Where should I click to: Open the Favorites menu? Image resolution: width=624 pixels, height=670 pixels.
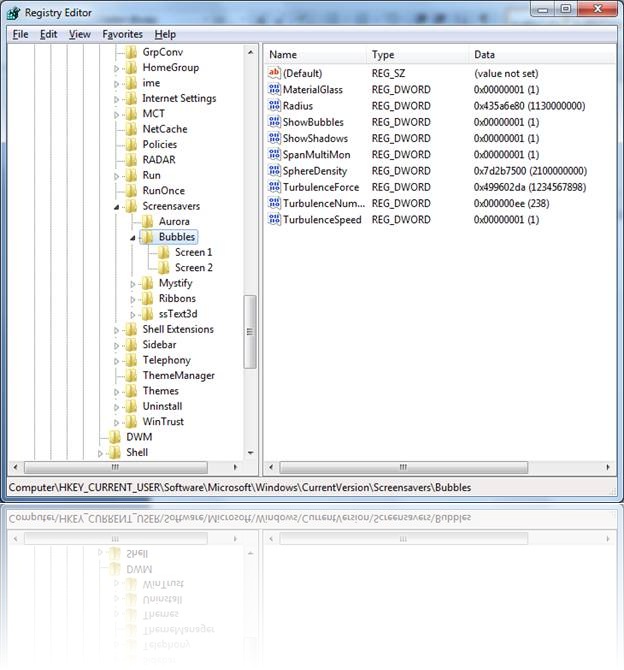click(x=122, y=34)
